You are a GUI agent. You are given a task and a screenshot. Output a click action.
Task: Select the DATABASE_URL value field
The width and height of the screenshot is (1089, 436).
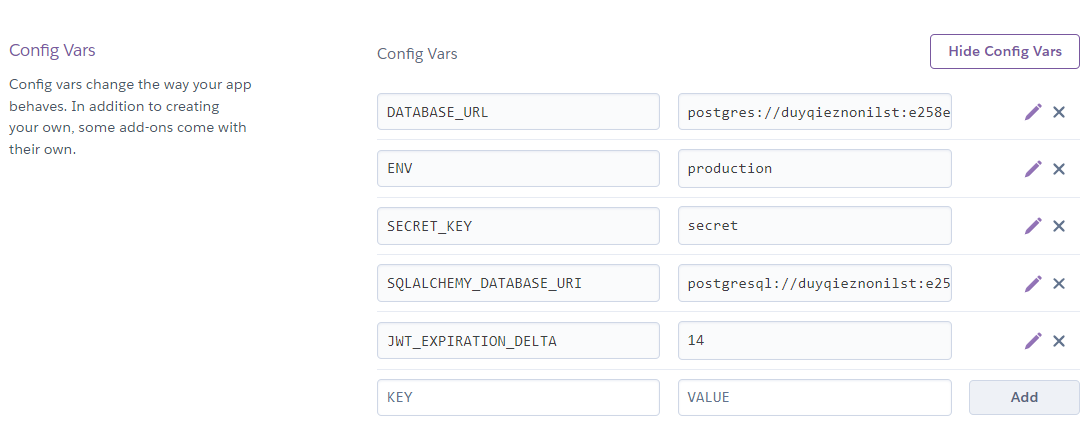pos(814,112)
